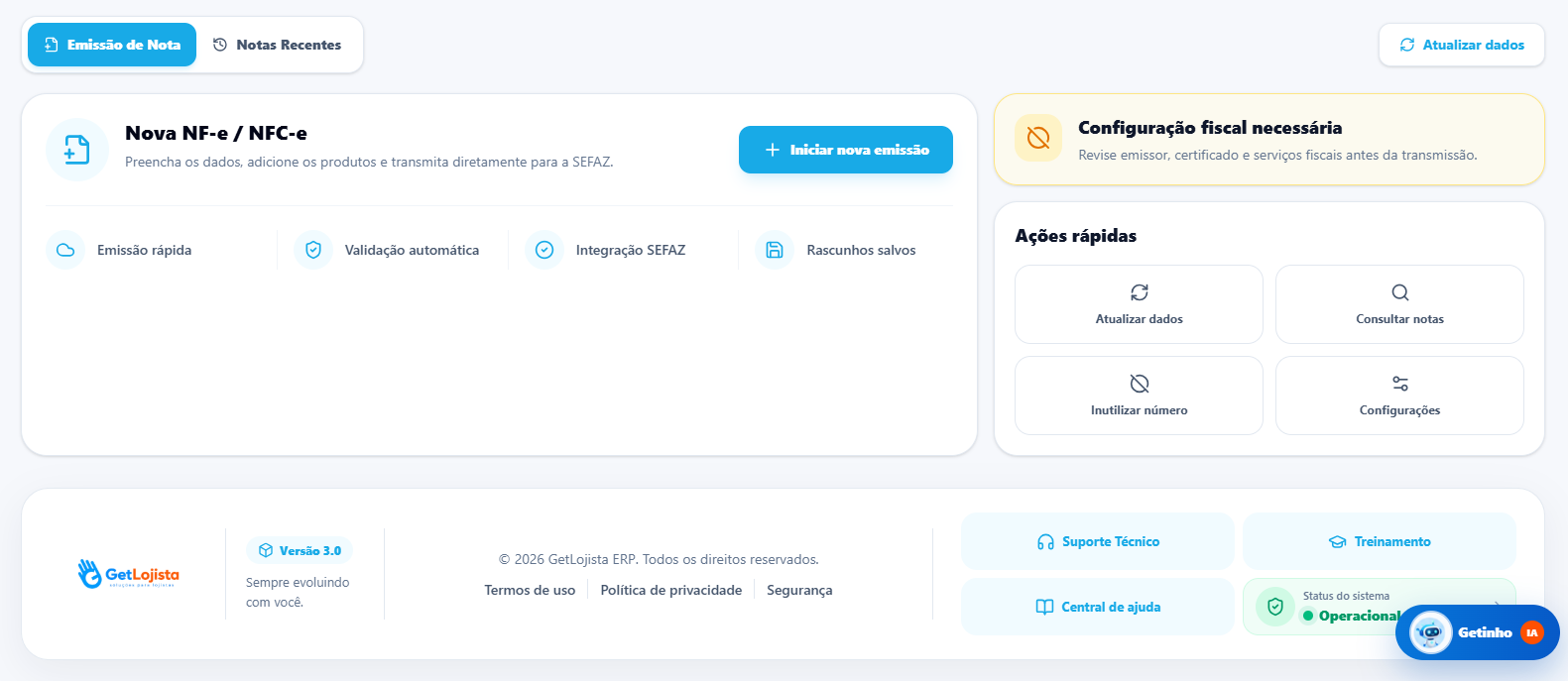Open the Política de privacidade link
This screenshot has width=1568, height=681.
click(671, 590)
